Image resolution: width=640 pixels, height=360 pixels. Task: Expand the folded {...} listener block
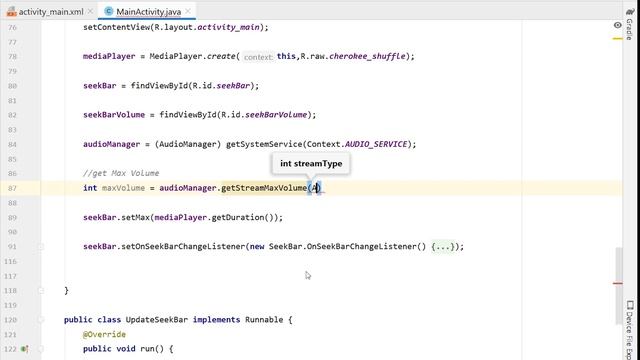tap(443, 247)
